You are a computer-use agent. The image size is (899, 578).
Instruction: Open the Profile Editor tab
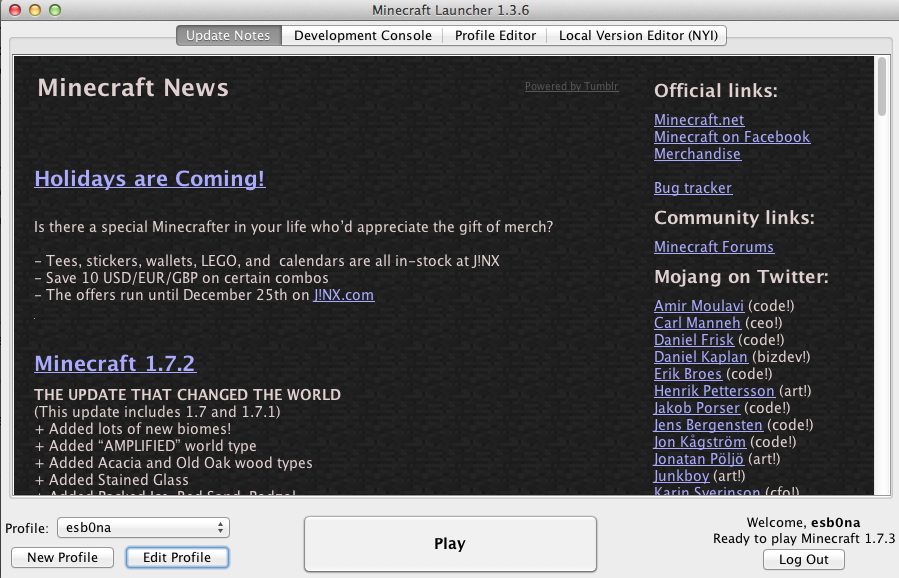495,36
